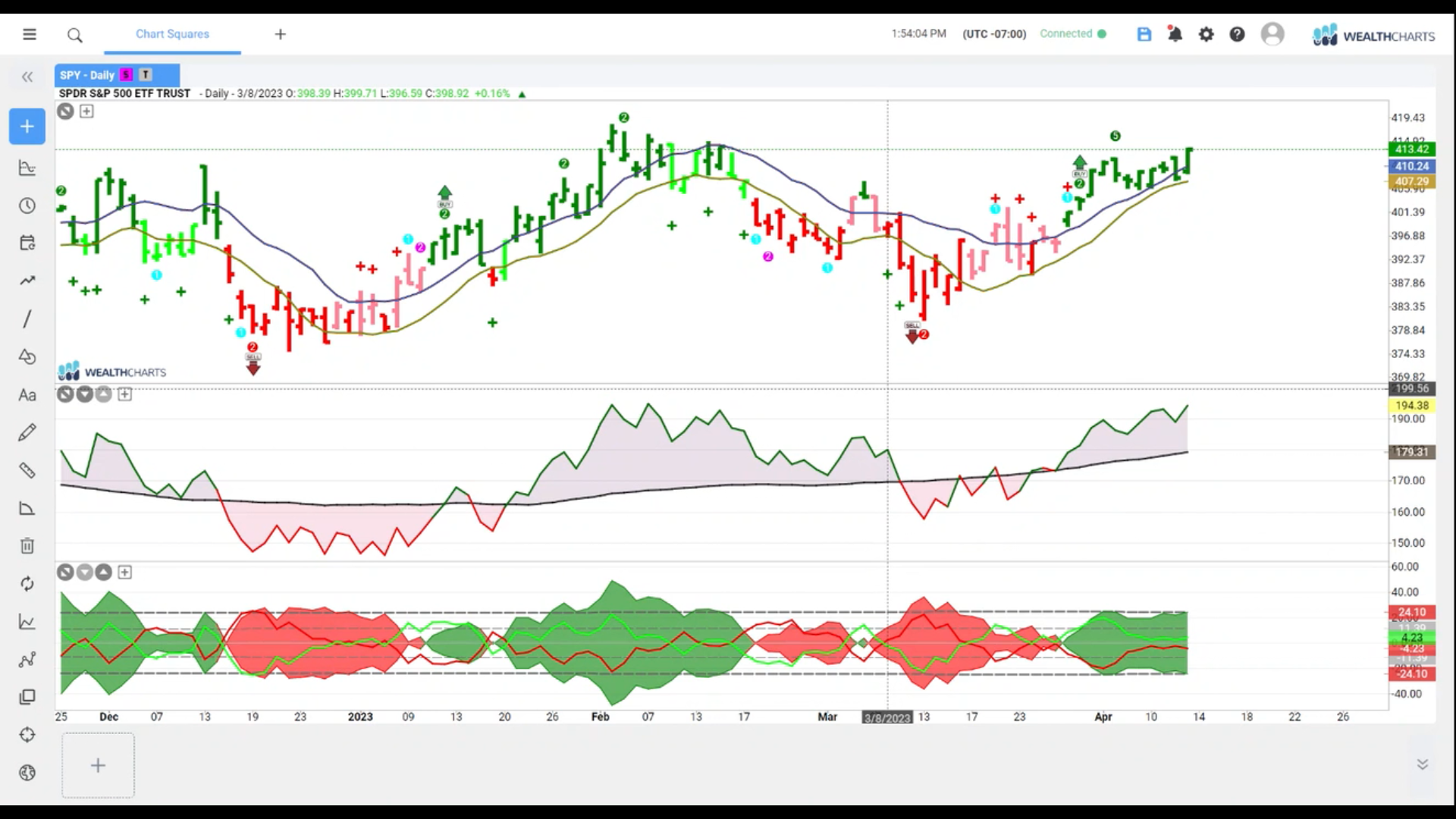Move bottom pane up with arrow button
The image size is (1456, 819).
pos(104,573)
